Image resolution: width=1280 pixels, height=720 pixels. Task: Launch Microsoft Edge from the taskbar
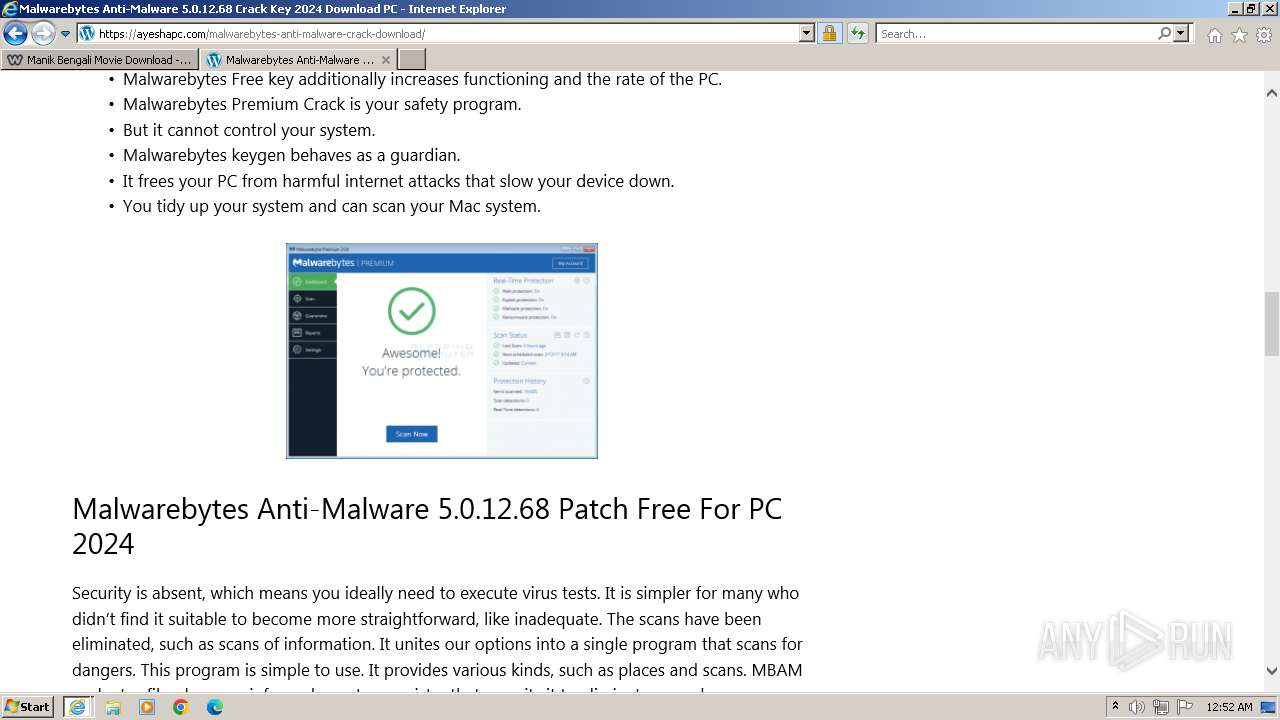tap(215, 707)
